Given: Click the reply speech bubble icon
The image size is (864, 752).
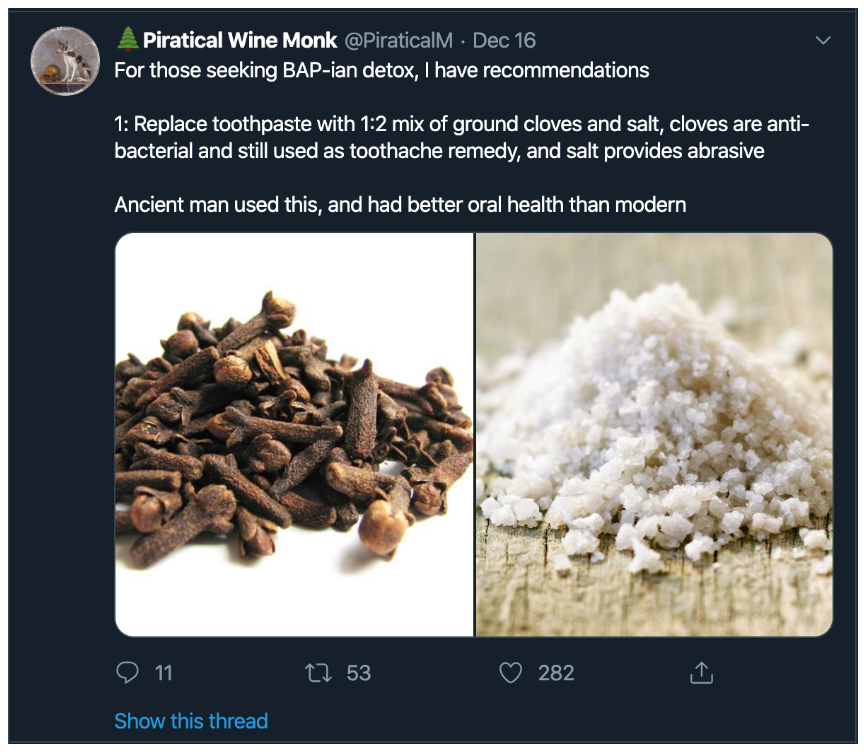Looking at the screenshot, I should pos(127,673).
